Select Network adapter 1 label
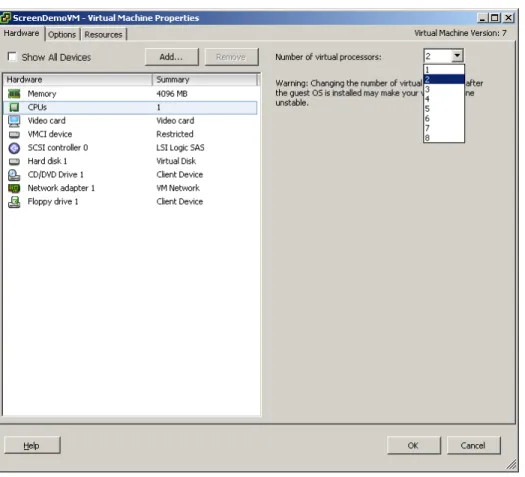 point(61,188)
